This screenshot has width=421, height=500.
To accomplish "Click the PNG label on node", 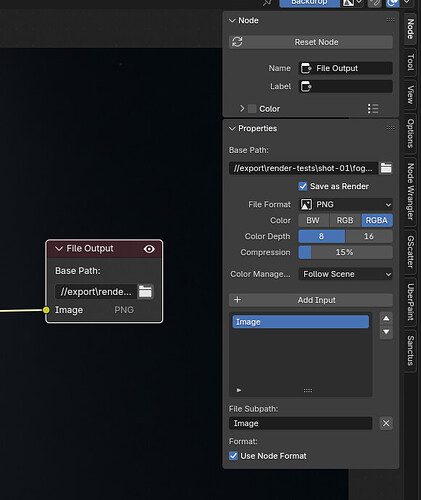I will 124,310.
